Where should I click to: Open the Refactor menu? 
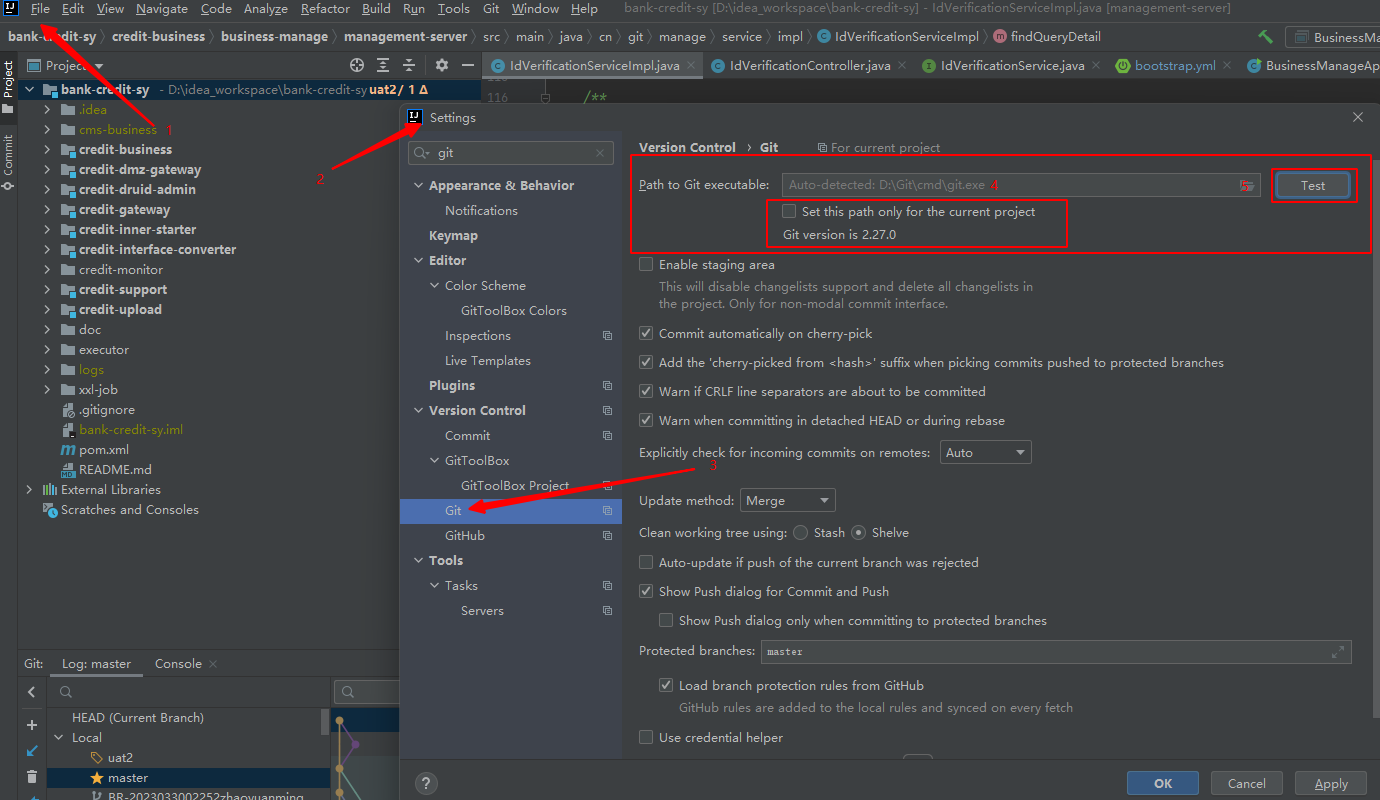[x=325, y=9]
